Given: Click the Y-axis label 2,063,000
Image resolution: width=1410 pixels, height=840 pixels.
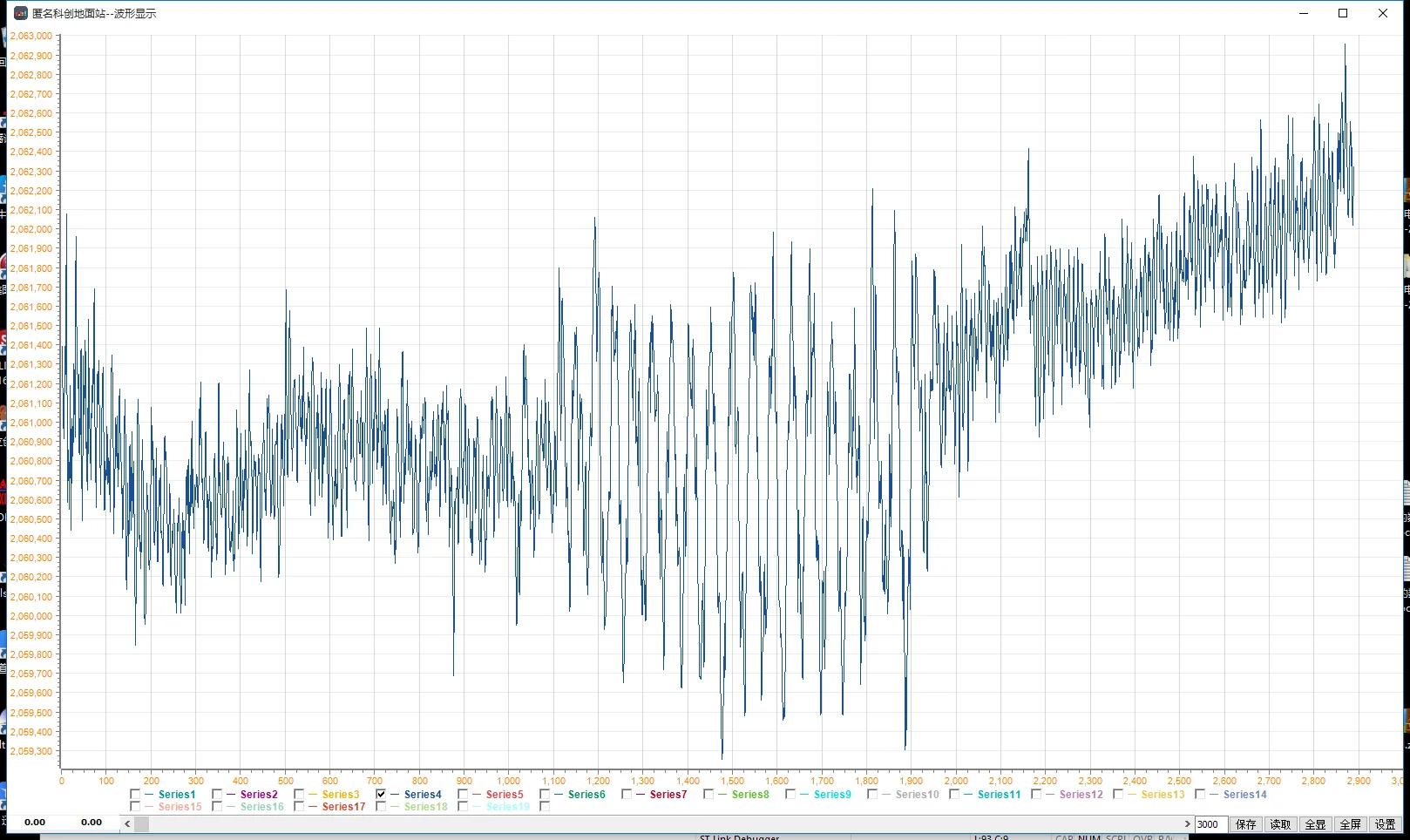Looking at the screenshot, I should 31,37.
